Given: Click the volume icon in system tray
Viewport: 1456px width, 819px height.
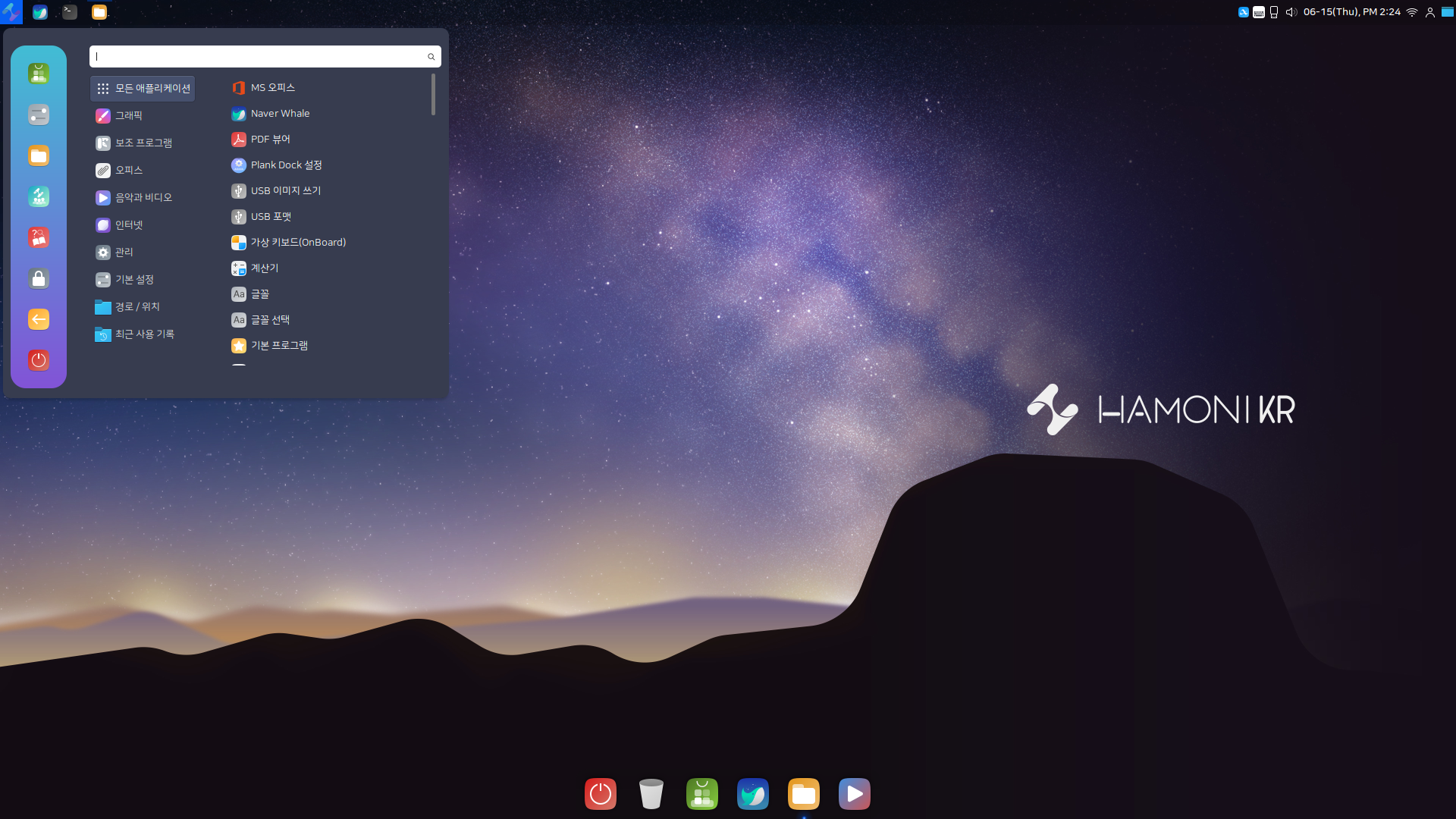Looking at the screenshot, I should click(1291, 12).
